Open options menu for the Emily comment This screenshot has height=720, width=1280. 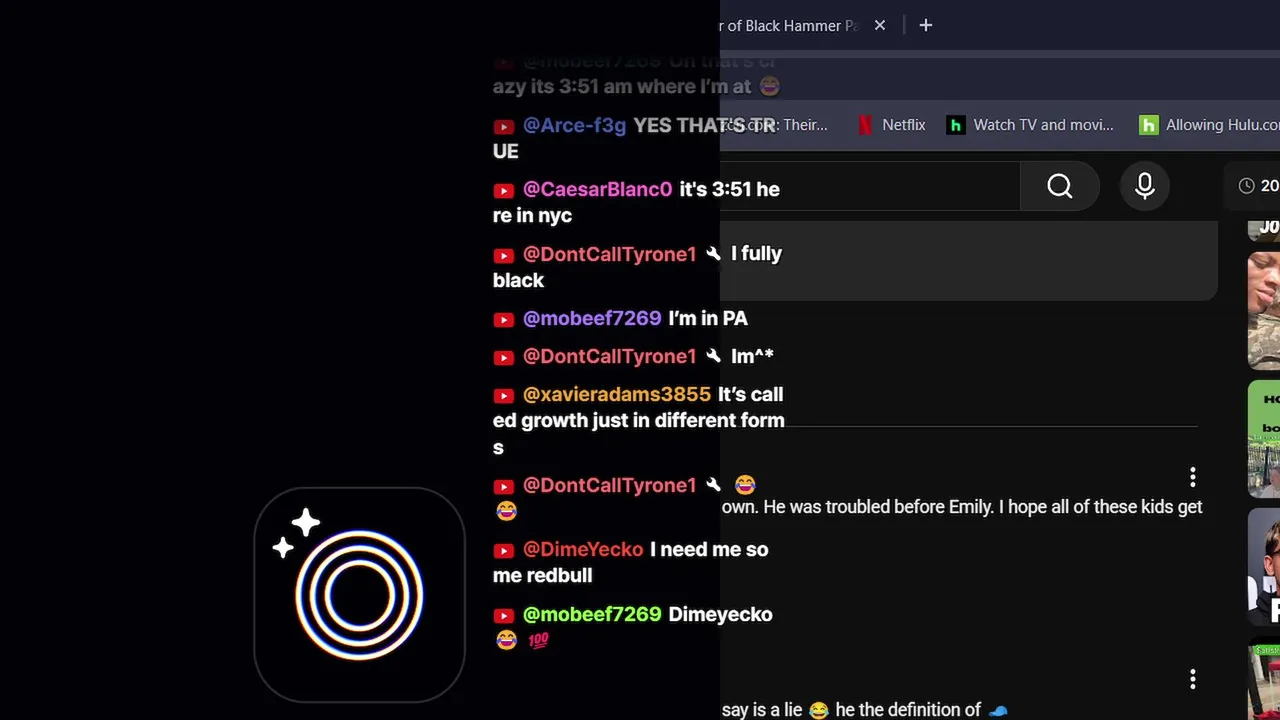click(1192, 477)
